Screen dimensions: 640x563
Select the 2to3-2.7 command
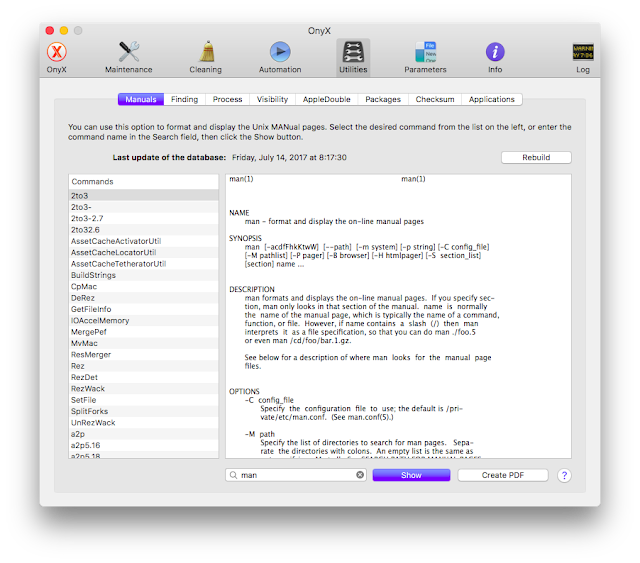coord(143,218)
